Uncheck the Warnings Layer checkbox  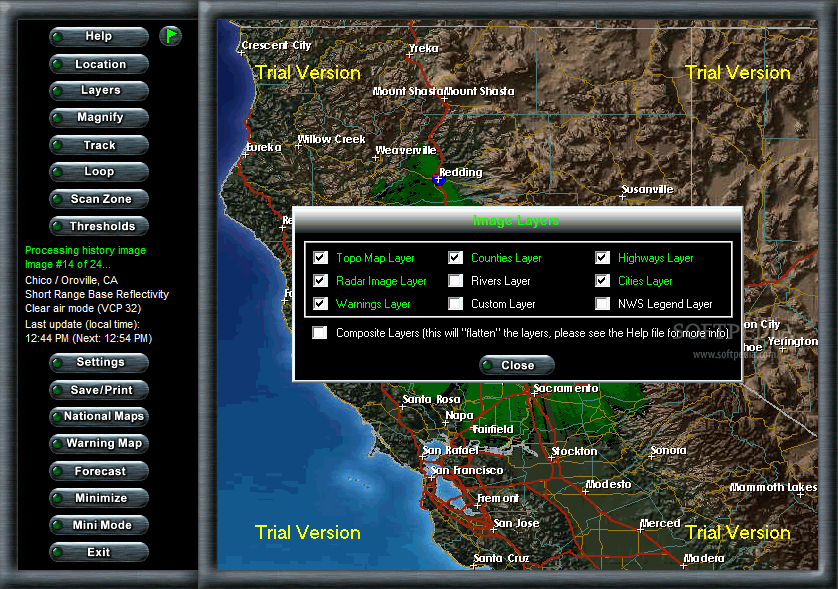tap(320, 304)
